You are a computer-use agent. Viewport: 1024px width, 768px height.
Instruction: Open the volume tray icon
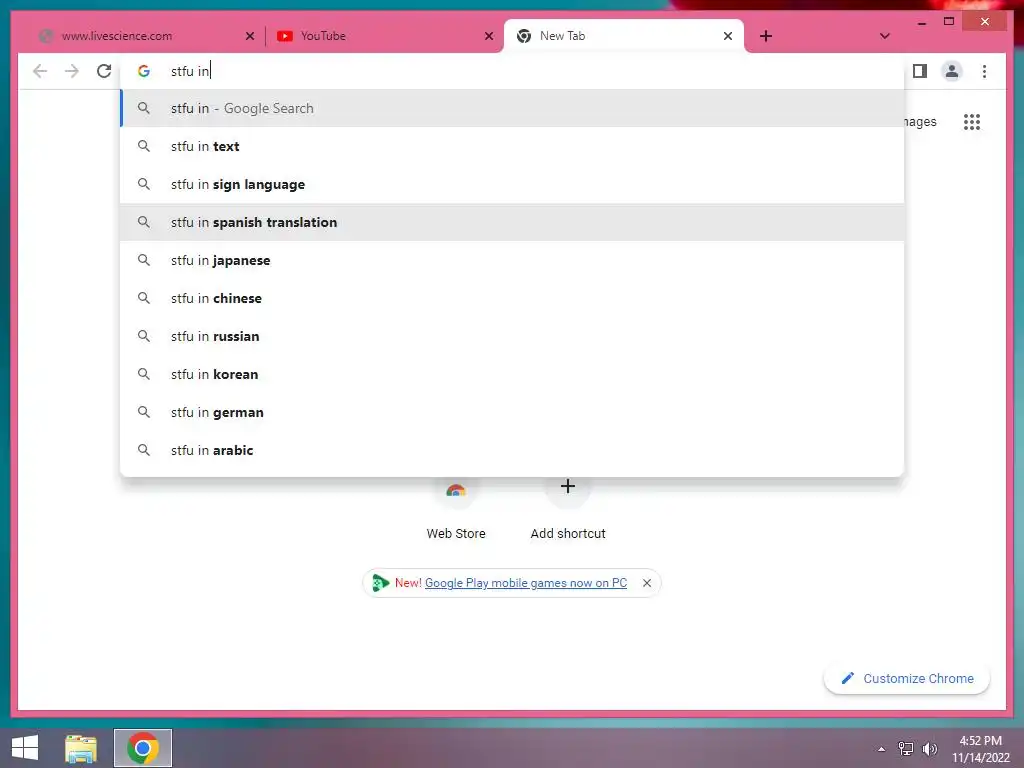pyautogui.click(x=929, y=749)
